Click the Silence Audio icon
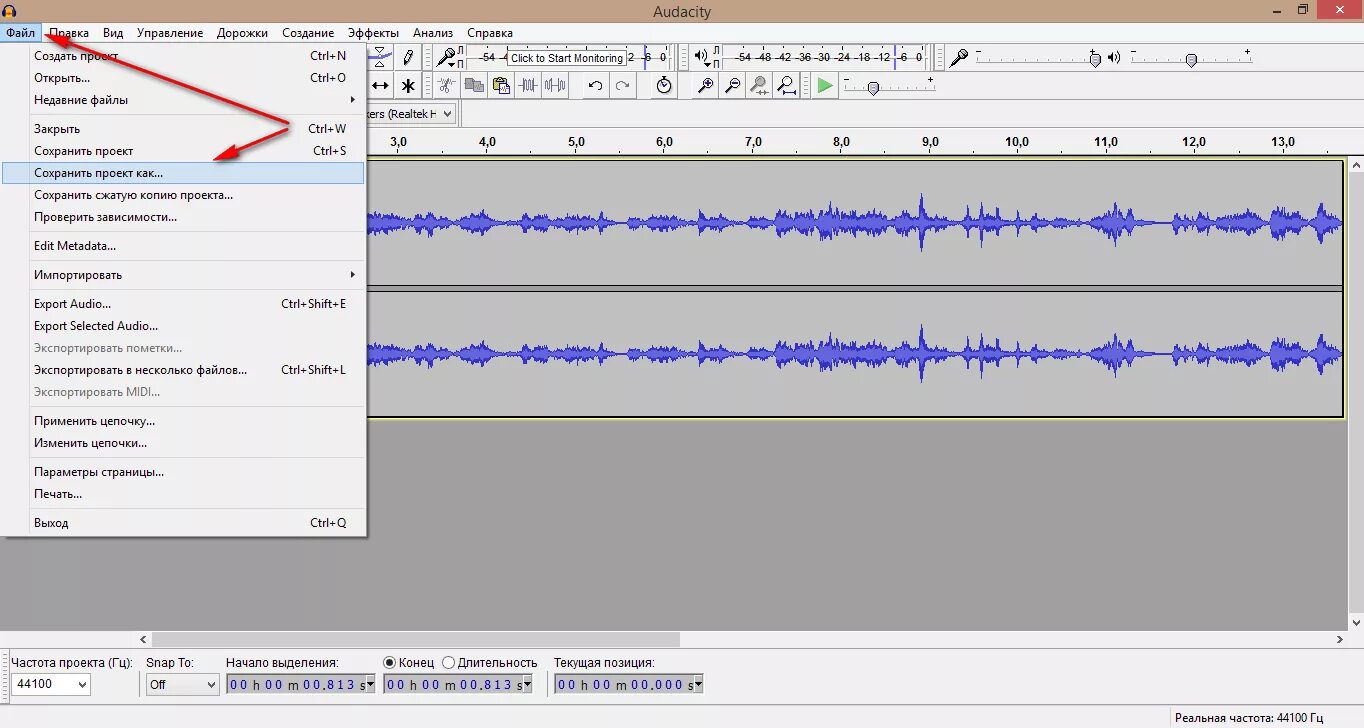This screenshot has width=1364, height=728. coord(555,86)
